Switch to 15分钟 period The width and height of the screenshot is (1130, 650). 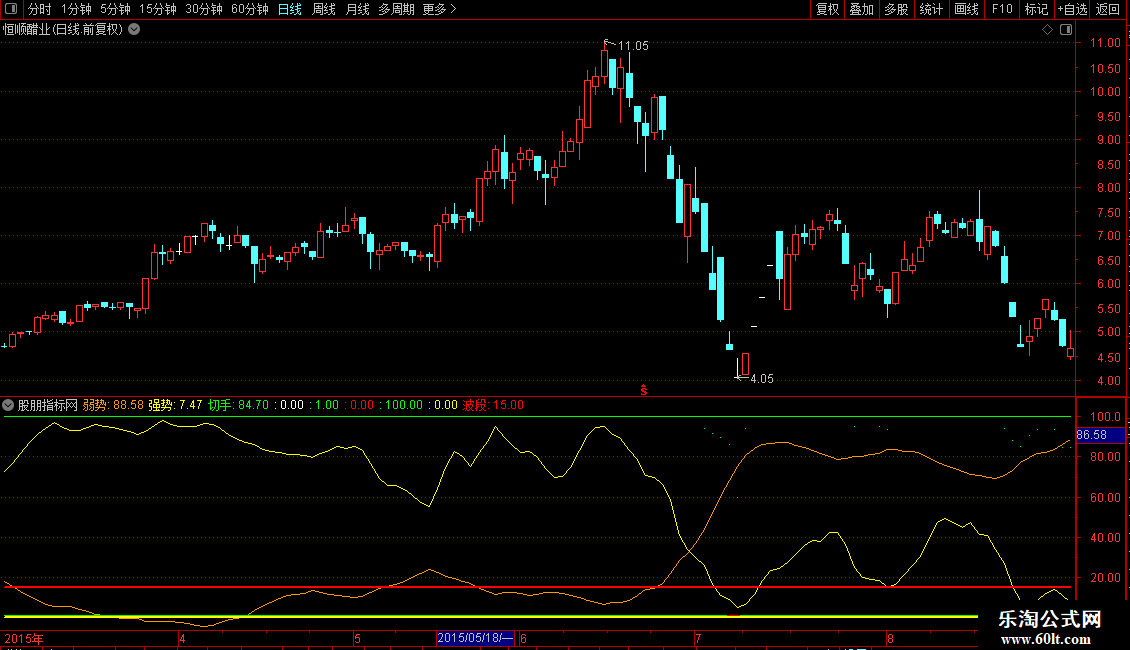point(157,9)
